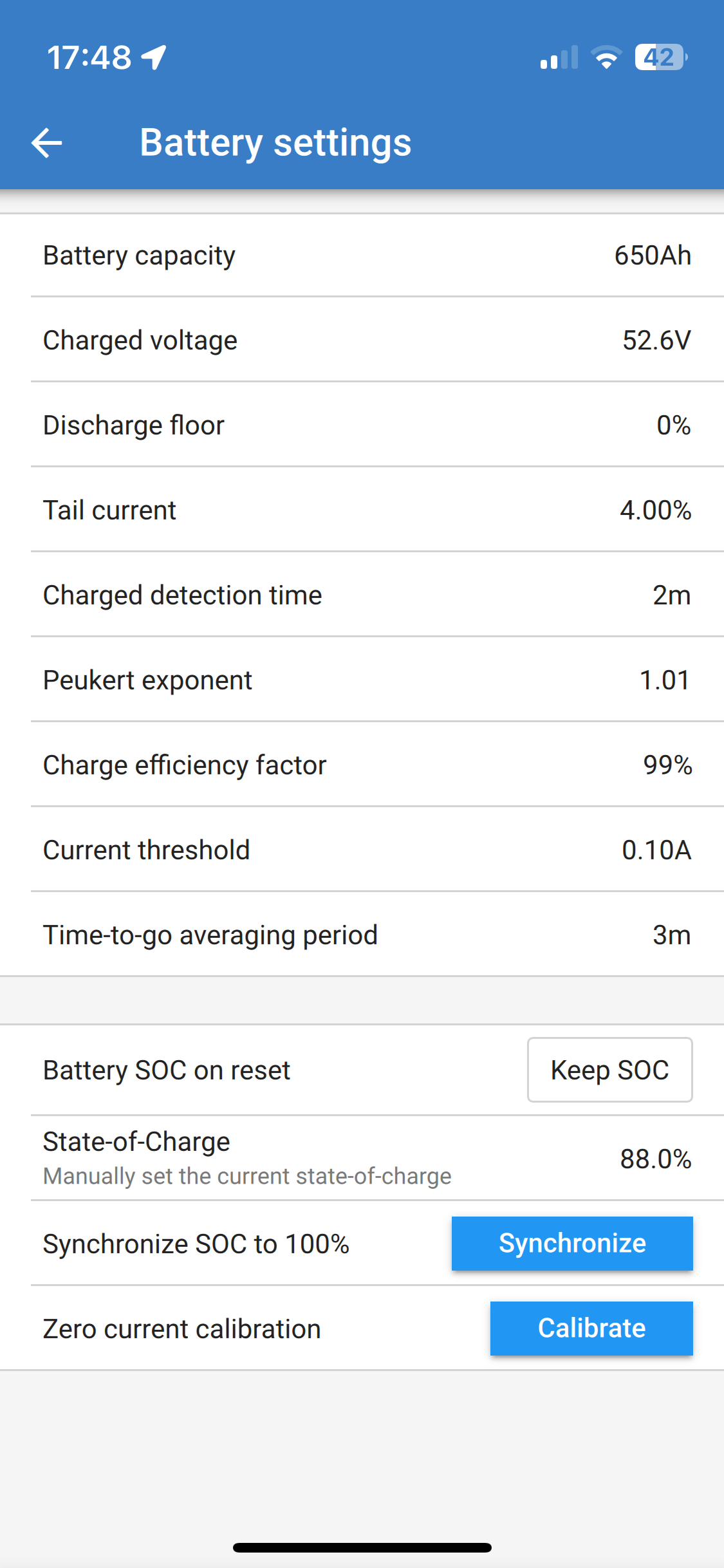Viewport: 724px width, 1568px height.
Task: Select the Tail current row
Action: click(362, 510)
